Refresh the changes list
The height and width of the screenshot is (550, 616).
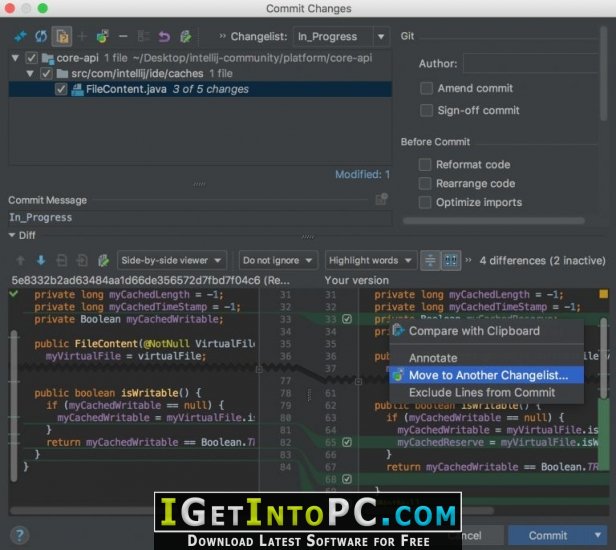(41, 37)
